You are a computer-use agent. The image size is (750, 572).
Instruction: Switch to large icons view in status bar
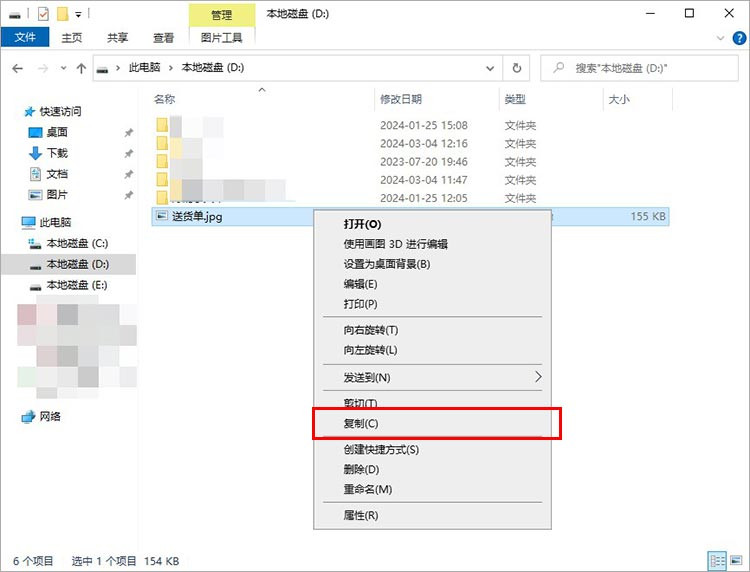coord(737,561)
